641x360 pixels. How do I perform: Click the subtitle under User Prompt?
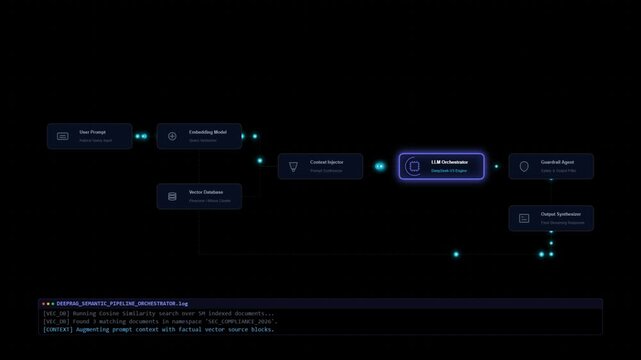point(96,141)
